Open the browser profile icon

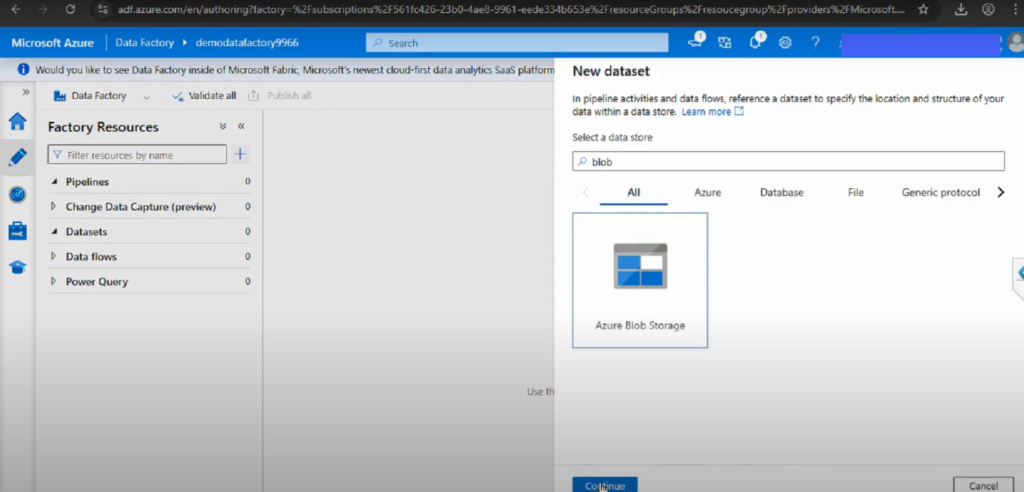[x=988, y=9]
